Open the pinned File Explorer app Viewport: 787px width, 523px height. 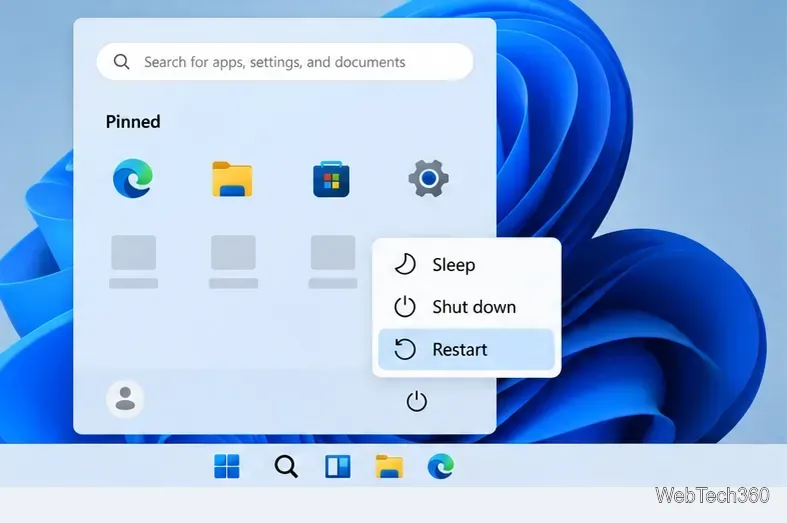232,179
